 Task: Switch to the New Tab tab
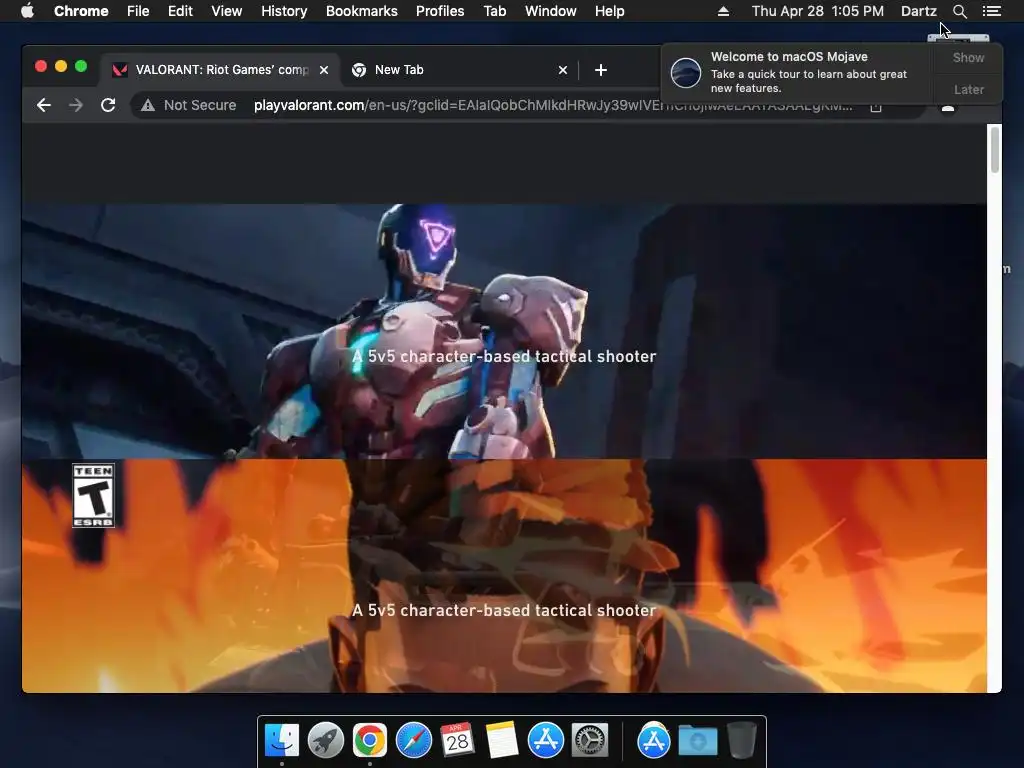tap(459, 70)
